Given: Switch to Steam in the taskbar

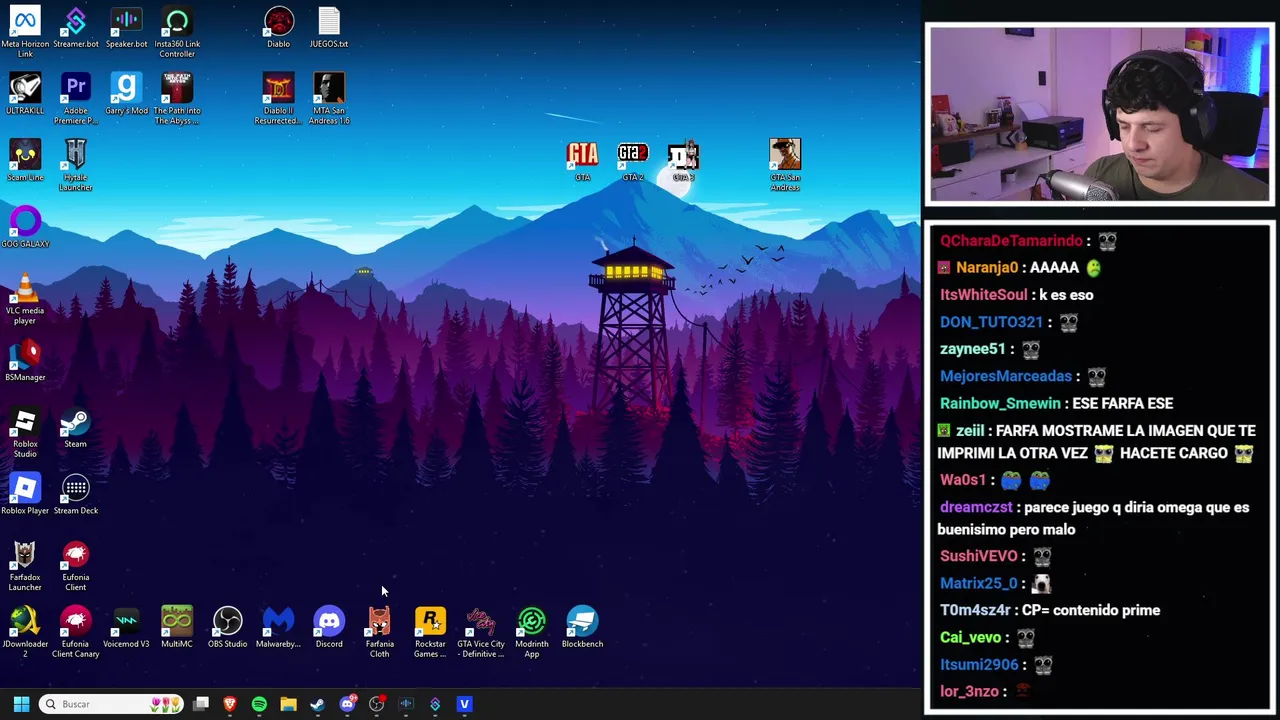Looking at the screenshot, I should tap(317, 704).
